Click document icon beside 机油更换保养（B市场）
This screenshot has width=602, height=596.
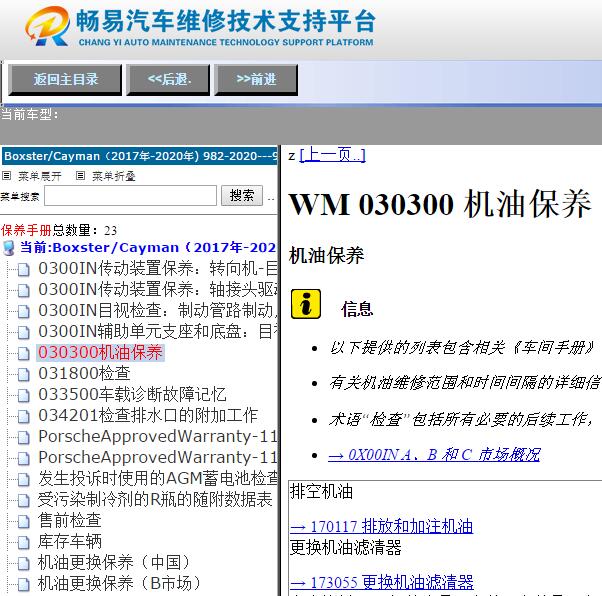pyautogui.click(x=23, y=584)
